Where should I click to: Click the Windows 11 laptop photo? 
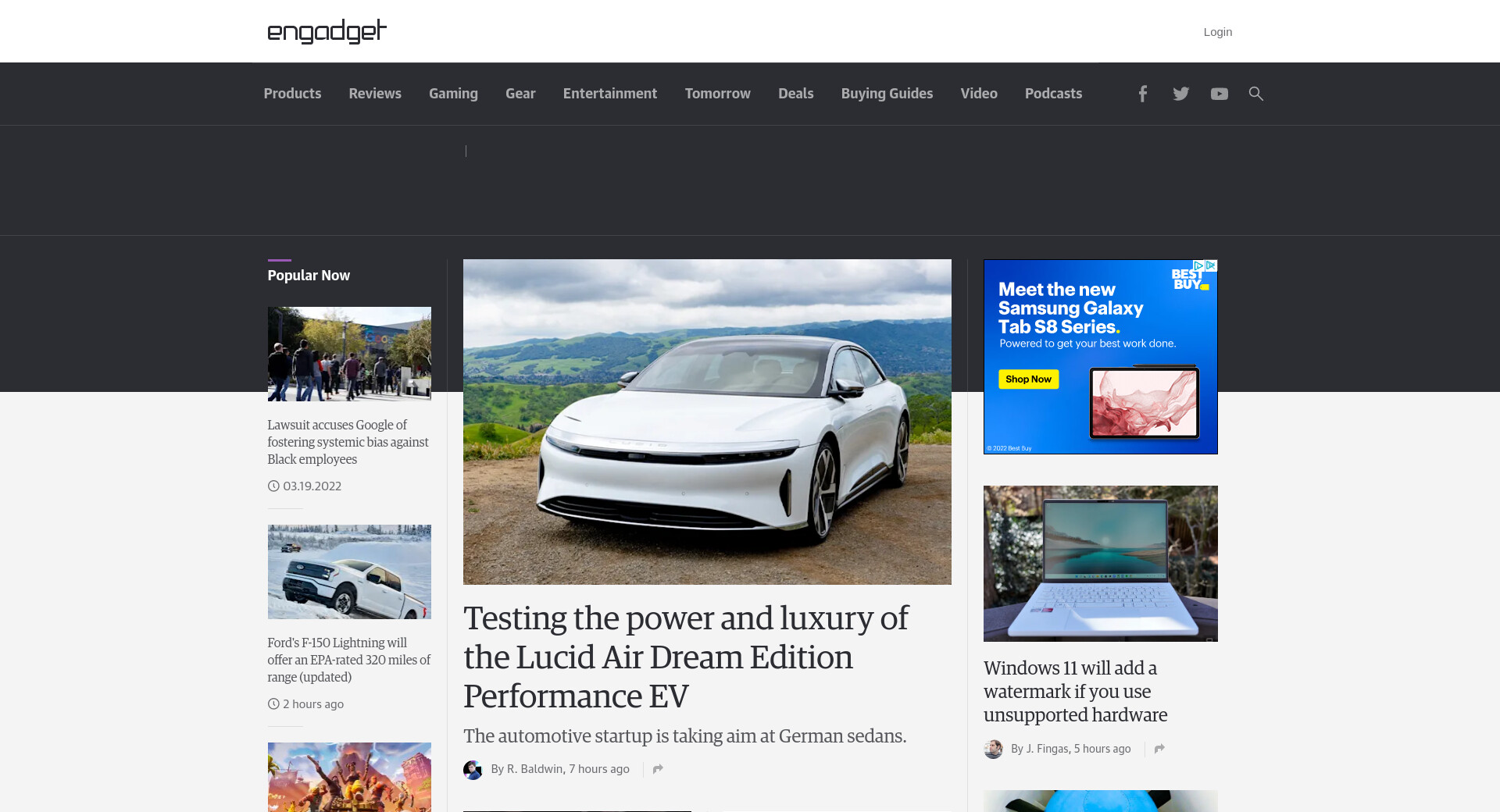coord(1100,563)
